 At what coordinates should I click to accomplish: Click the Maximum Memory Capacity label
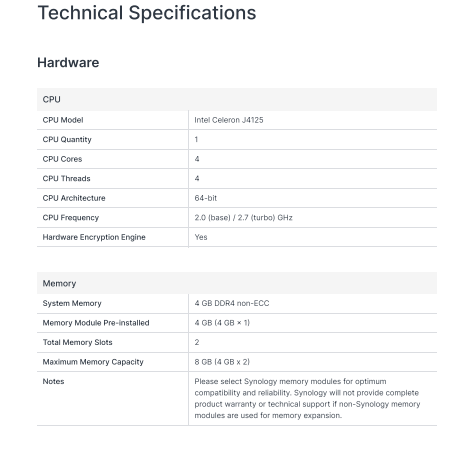(x=93, y=362)
